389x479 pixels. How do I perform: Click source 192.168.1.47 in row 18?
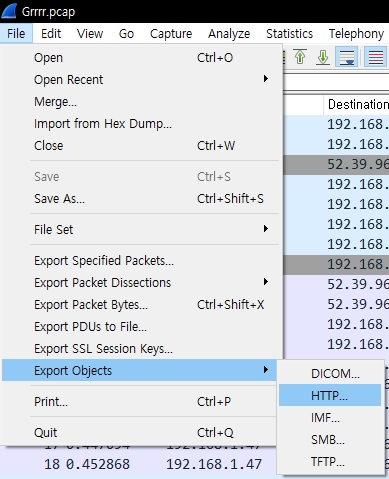tap(214, 464)
